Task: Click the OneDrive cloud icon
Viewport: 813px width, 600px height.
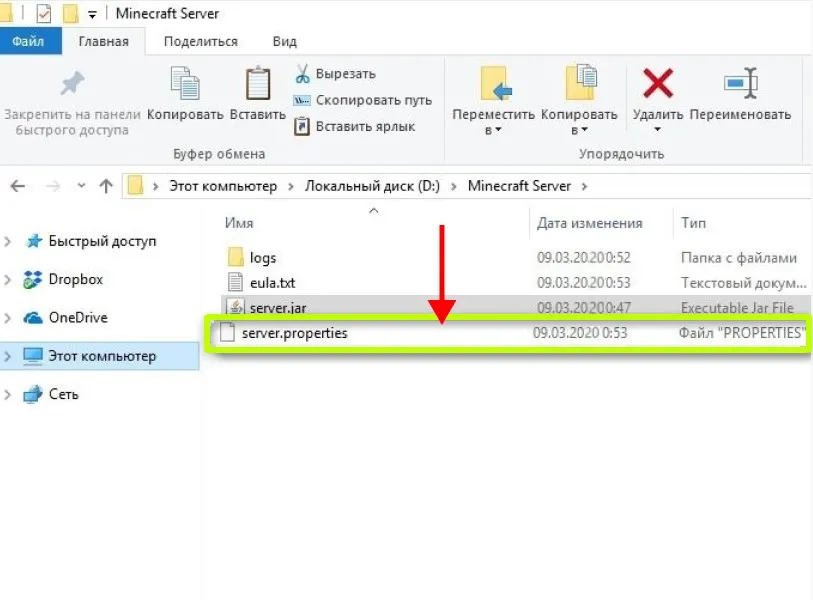Action: coord(33,317)
